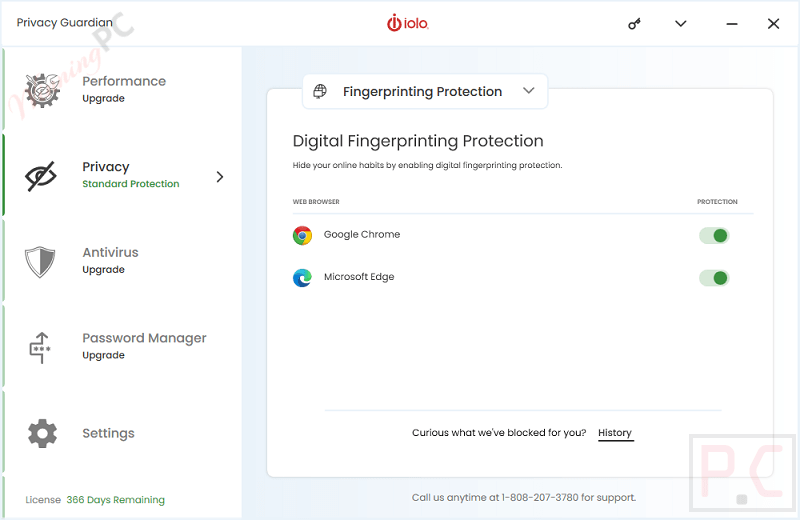The height and width of the screenshot is (520, 800).
Task: Click the Settings gear icon
Action: 42,433
